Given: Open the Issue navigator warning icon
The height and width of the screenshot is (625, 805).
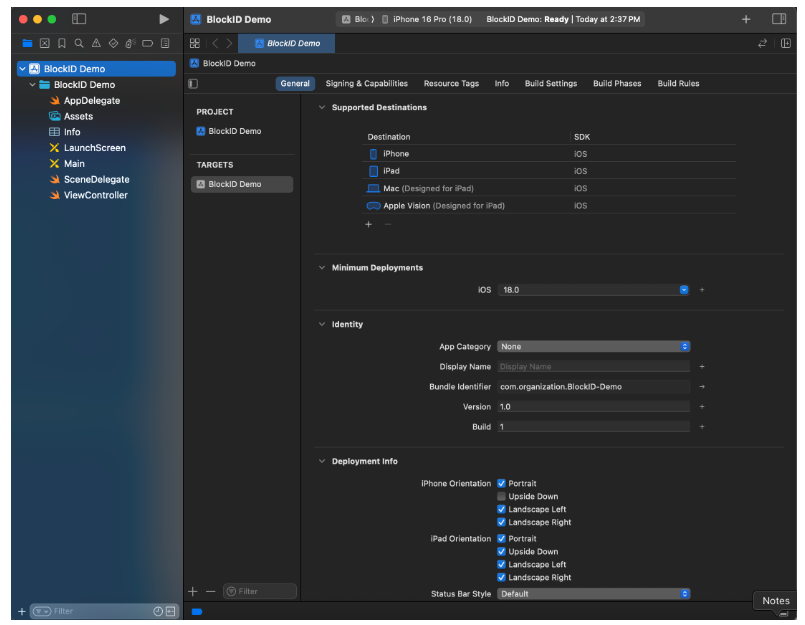Looking at the screenshot, I should coord(96,43).
